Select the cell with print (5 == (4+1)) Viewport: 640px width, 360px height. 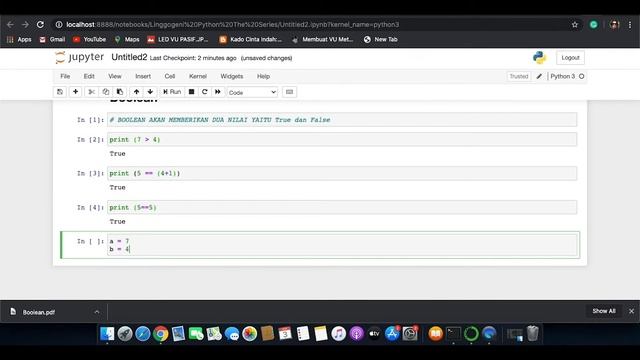pos(342,173)
